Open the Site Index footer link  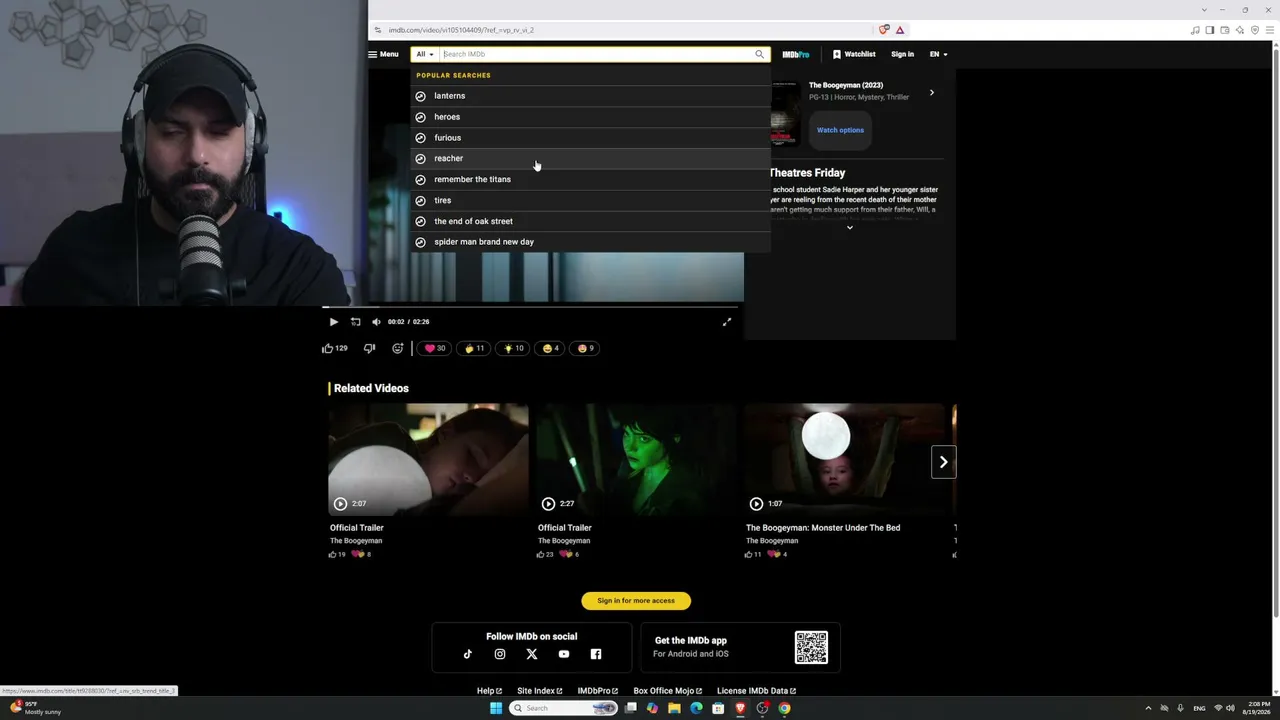pos(540,691)
